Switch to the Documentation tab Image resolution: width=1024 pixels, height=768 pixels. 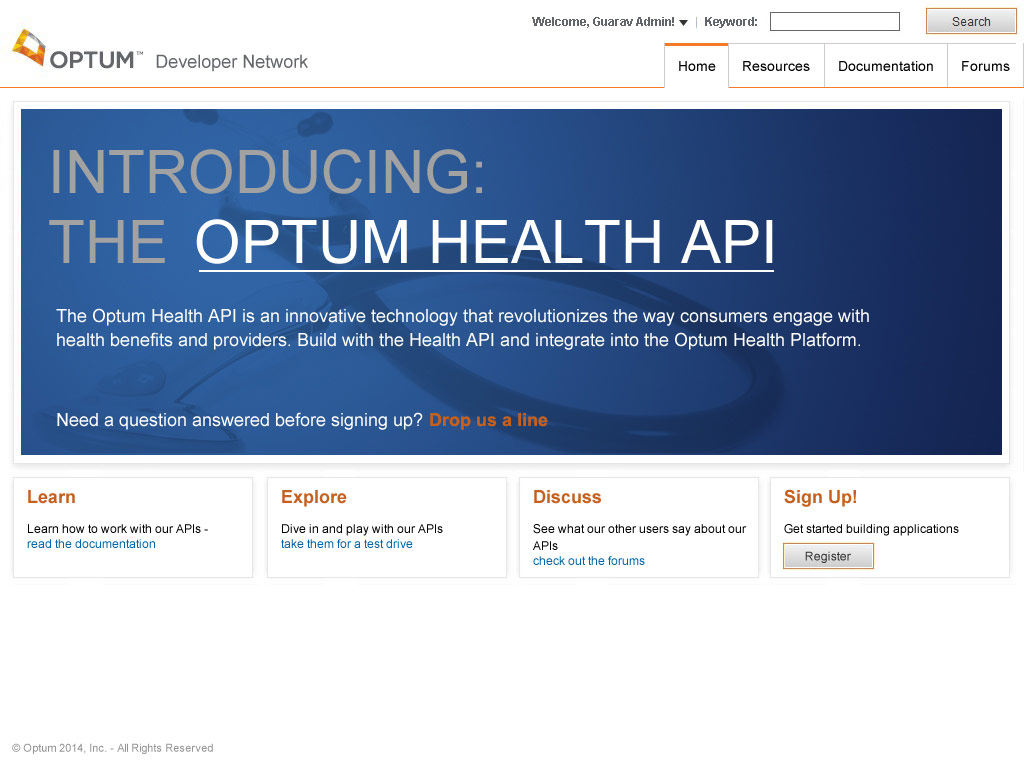click(x=885, y=66)
